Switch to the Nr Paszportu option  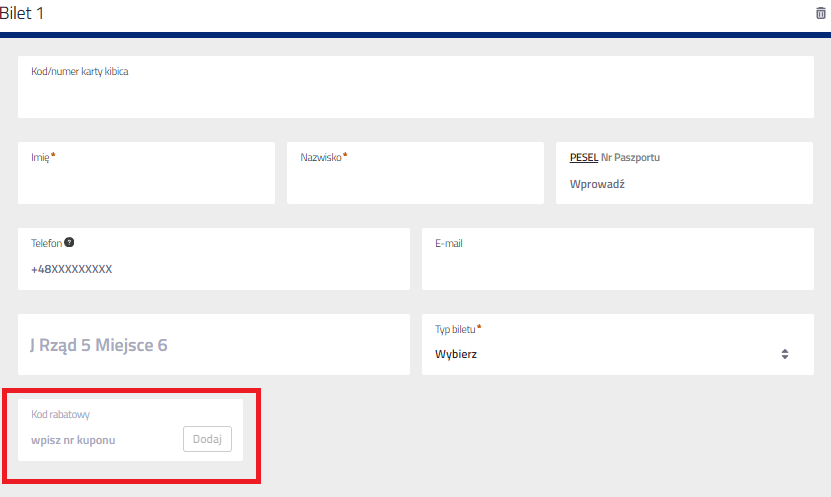tap(630, 157)
